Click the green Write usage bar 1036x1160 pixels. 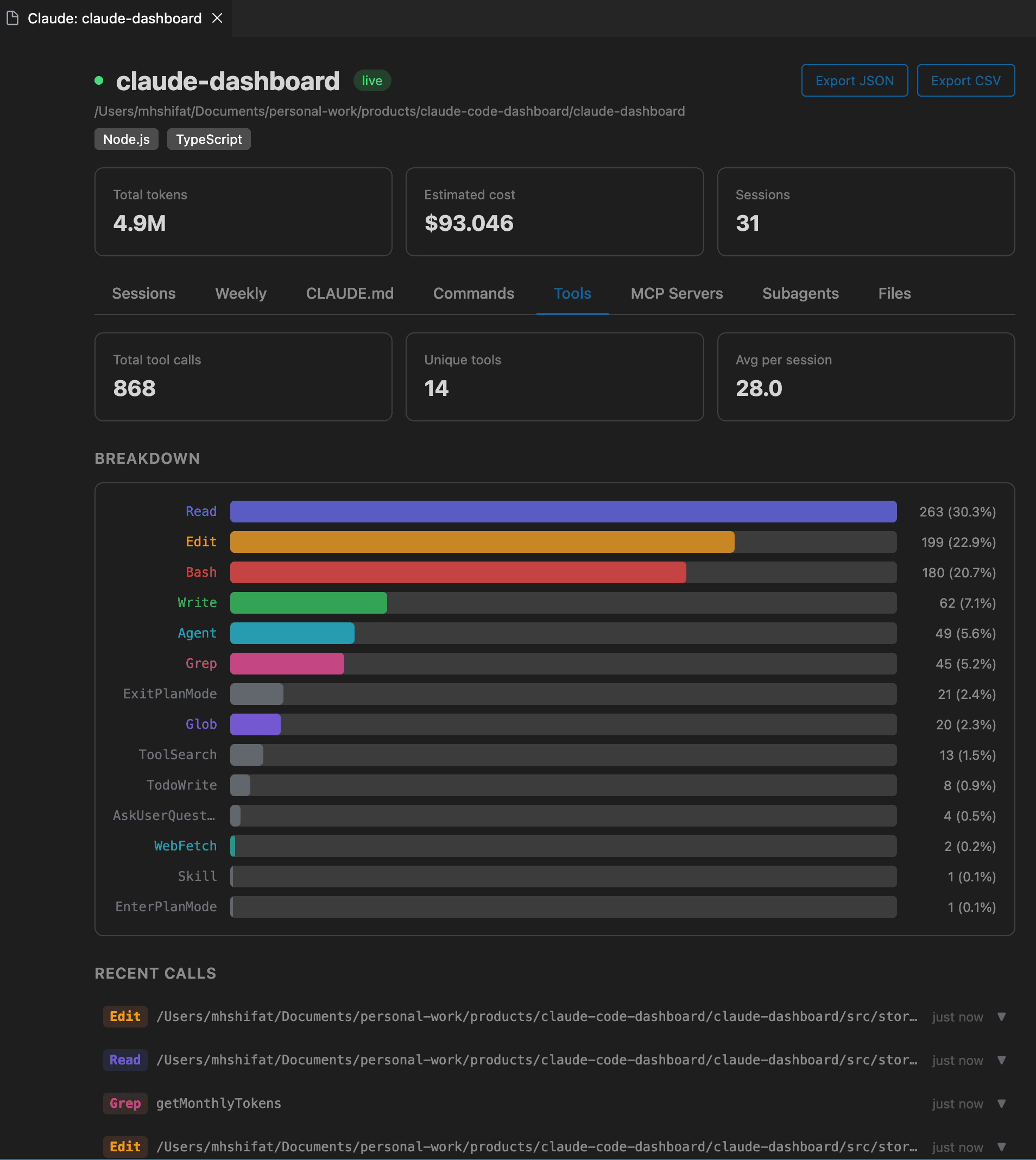tap(308, 603)
